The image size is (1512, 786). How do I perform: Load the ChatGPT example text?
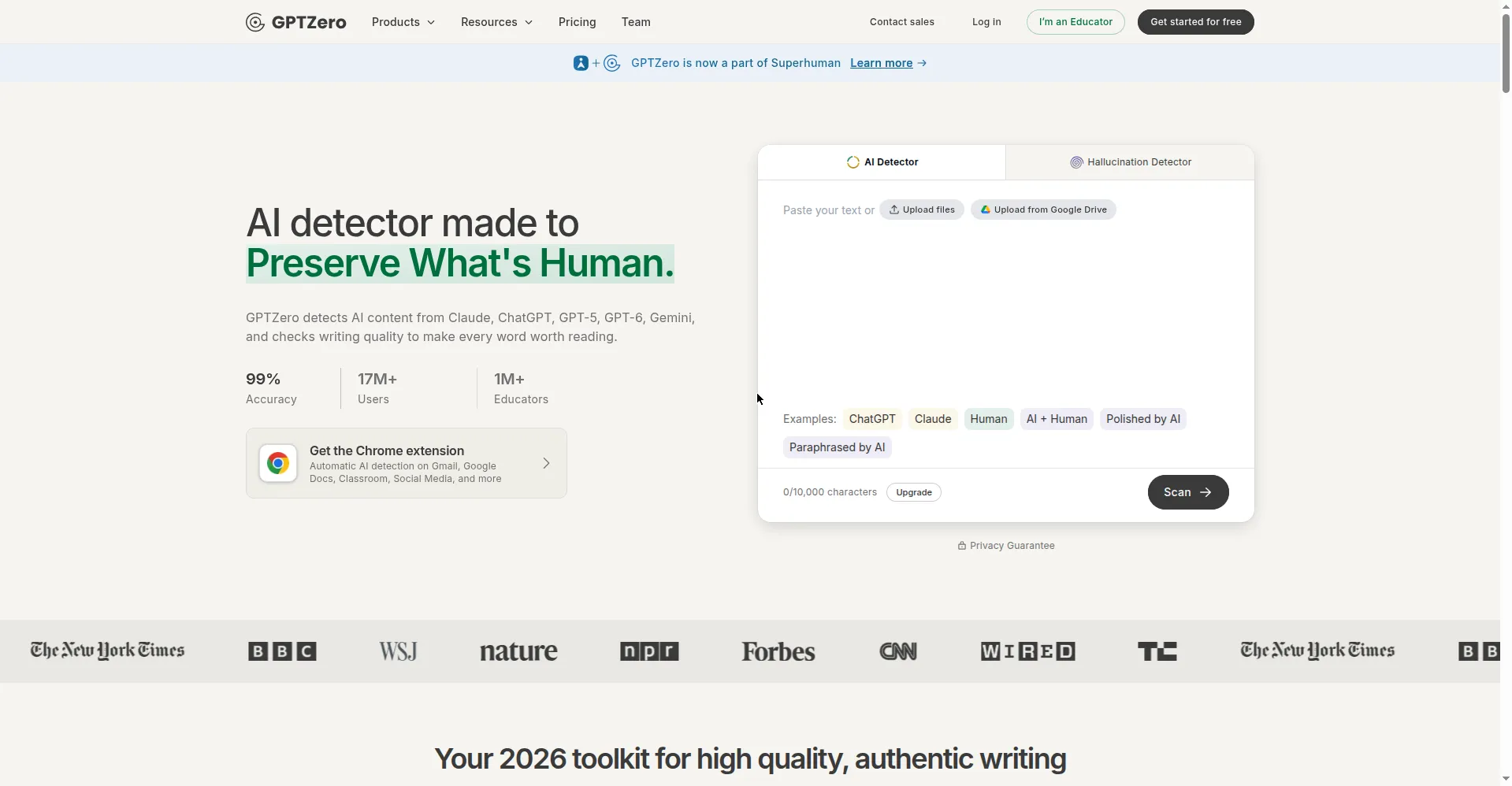pyautogui.click(x=872, y=419)
